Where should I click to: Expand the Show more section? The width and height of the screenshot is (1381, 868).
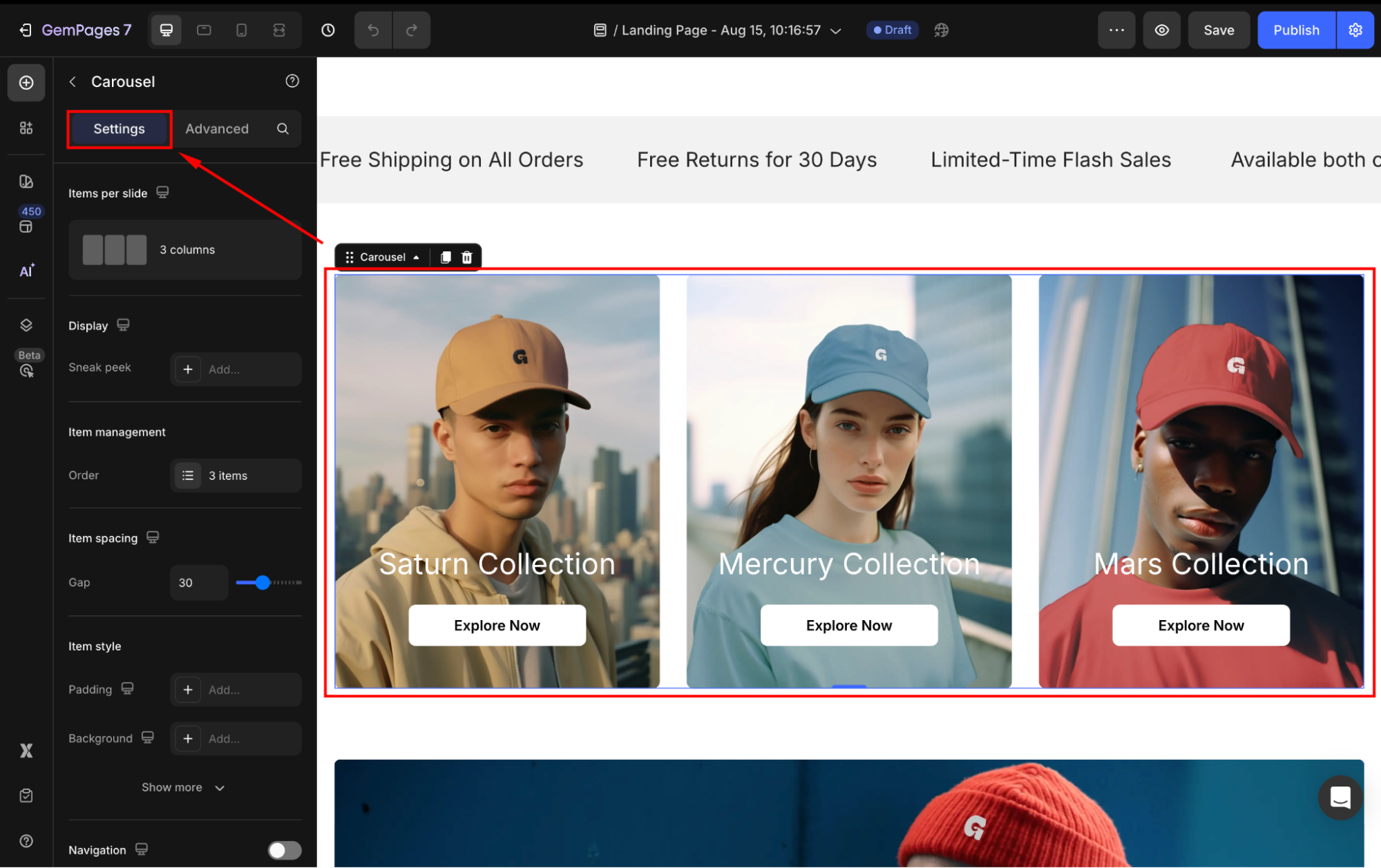[x=183, y=788]
